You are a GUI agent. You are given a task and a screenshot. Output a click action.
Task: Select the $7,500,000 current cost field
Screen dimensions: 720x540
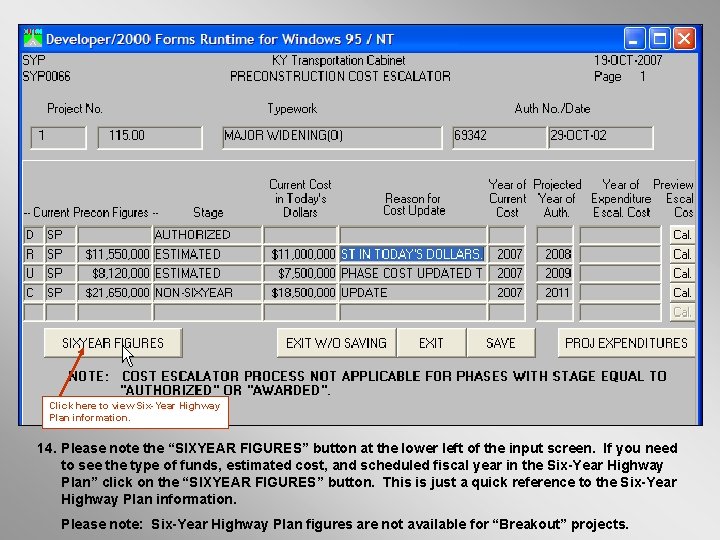300,273
